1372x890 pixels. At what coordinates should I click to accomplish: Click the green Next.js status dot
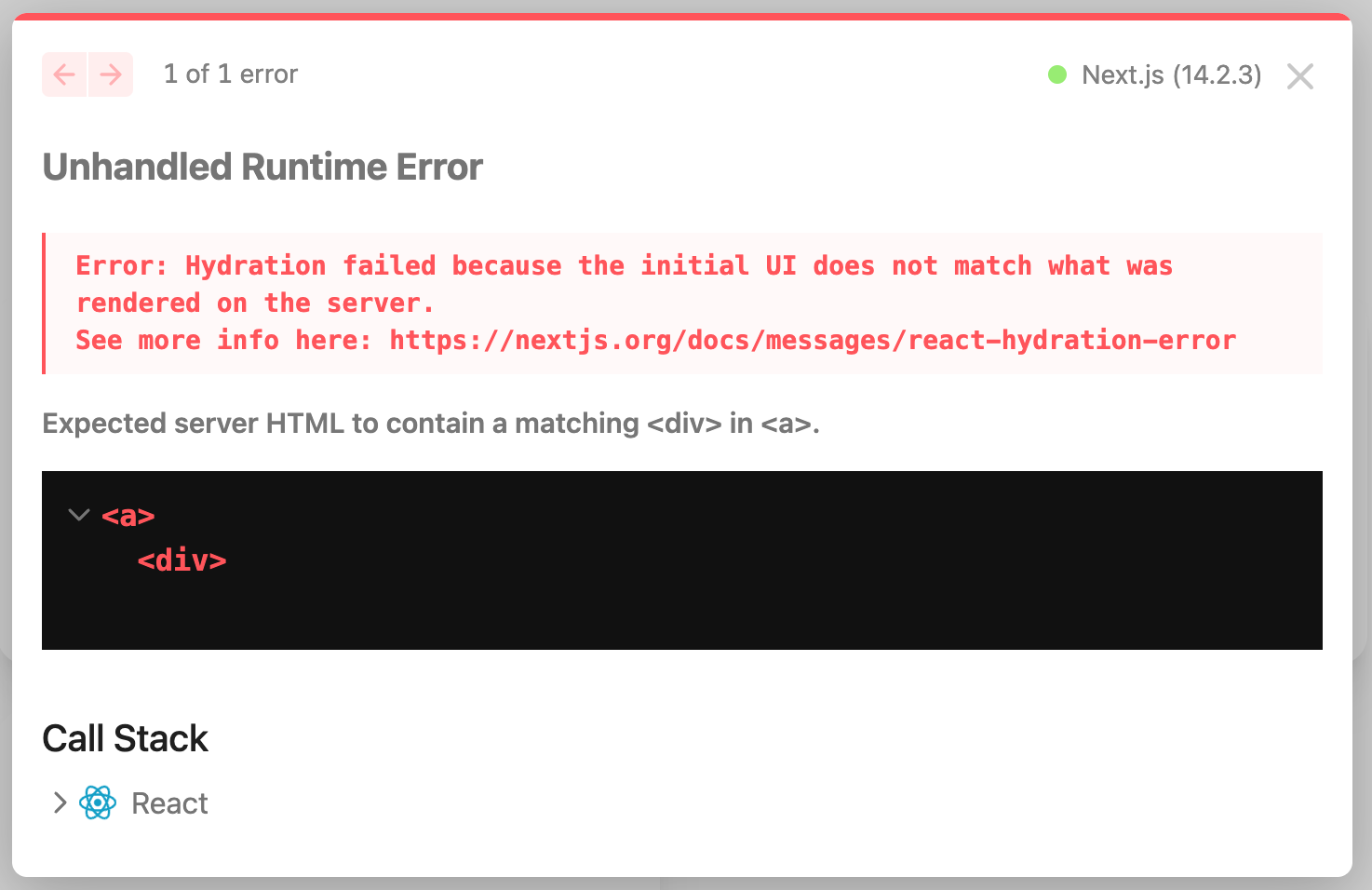tap(1057, 74)
